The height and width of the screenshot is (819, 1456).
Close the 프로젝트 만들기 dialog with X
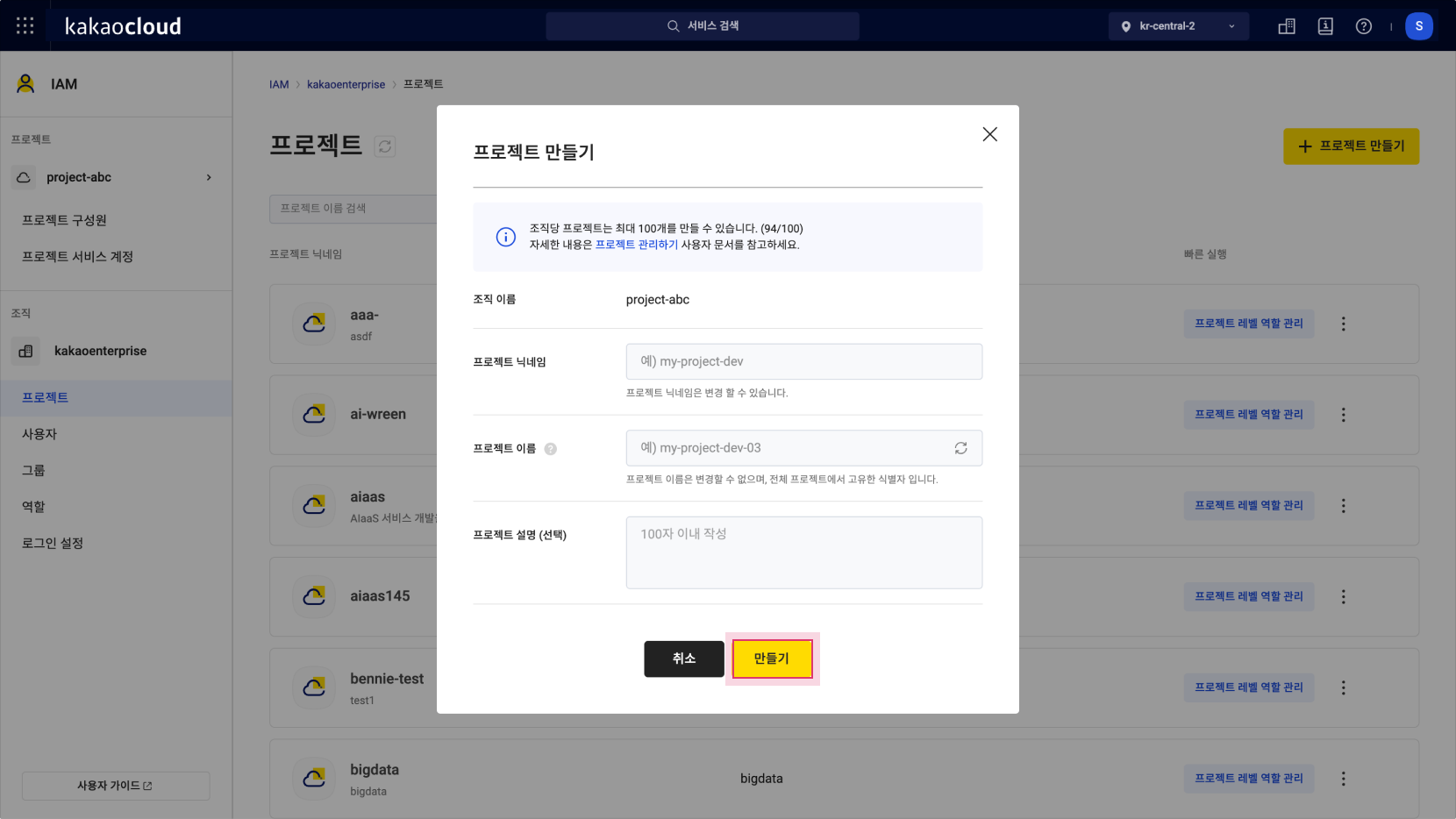[990, 134]
